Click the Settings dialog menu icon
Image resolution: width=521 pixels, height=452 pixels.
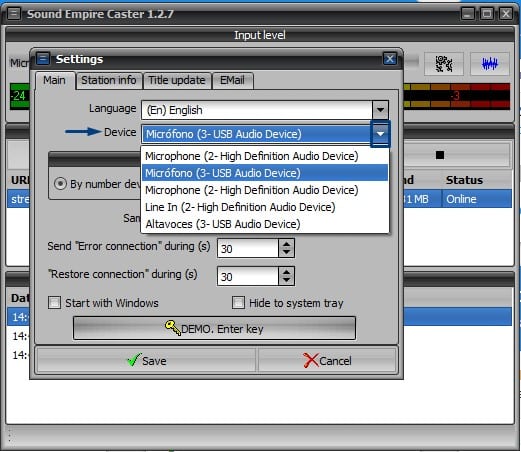(x=43, y=59)
